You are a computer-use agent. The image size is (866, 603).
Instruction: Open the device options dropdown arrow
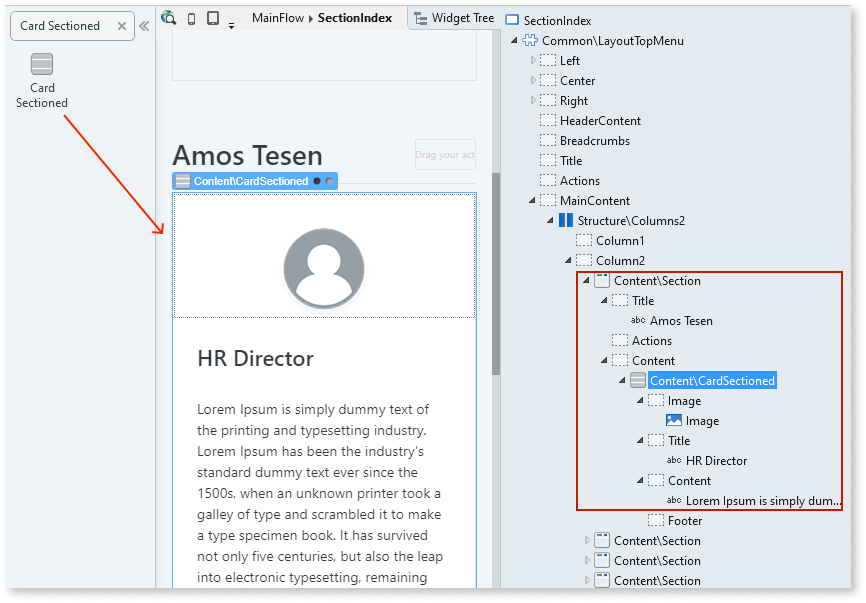(x=232, y=25)
